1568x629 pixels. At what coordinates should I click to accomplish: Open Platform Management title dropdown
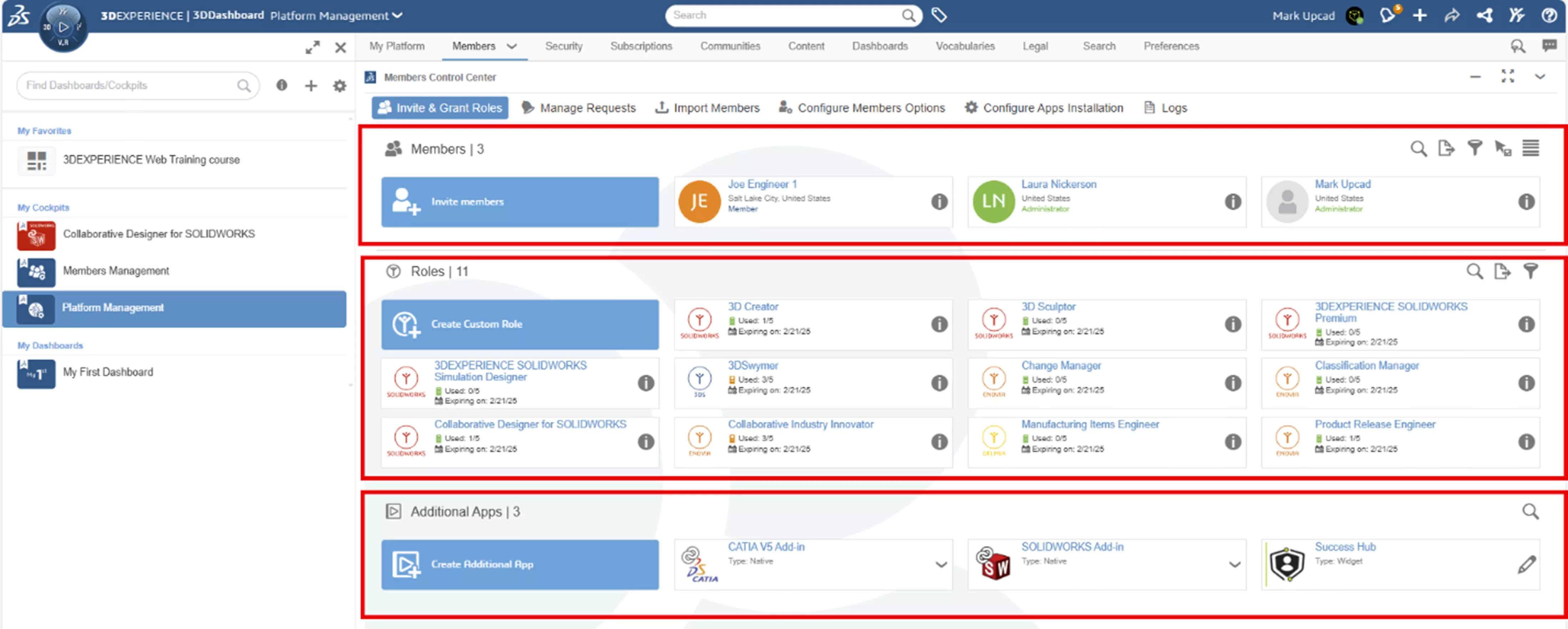[397, 16]
